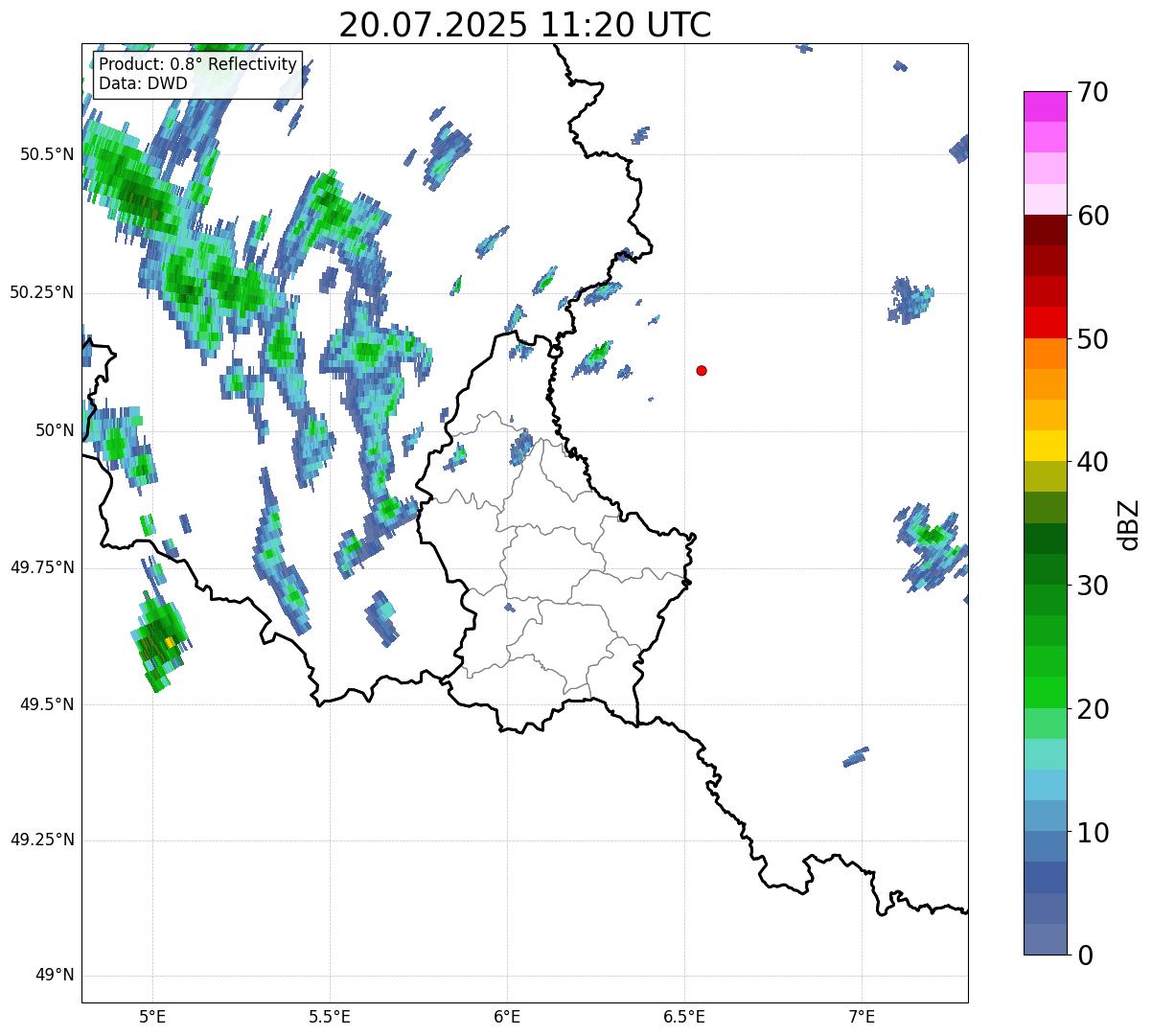Viewport: 1152px width, 1036px height.
Task: Click the 49.25°N latitude label
Action: (41, 840)
